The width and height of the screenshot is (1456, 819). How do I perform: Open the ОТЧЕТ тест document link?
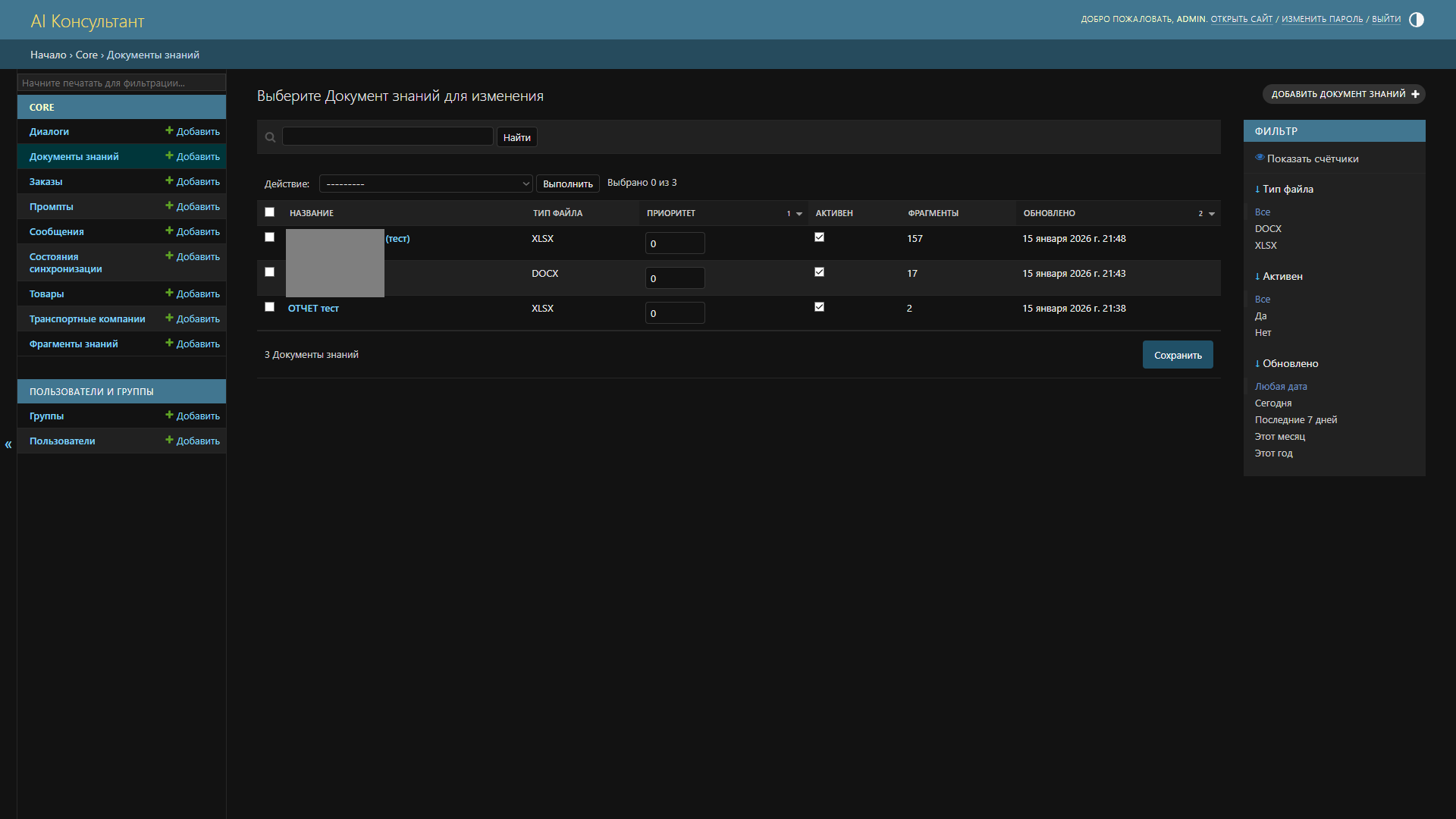click(x=313, y=308)
